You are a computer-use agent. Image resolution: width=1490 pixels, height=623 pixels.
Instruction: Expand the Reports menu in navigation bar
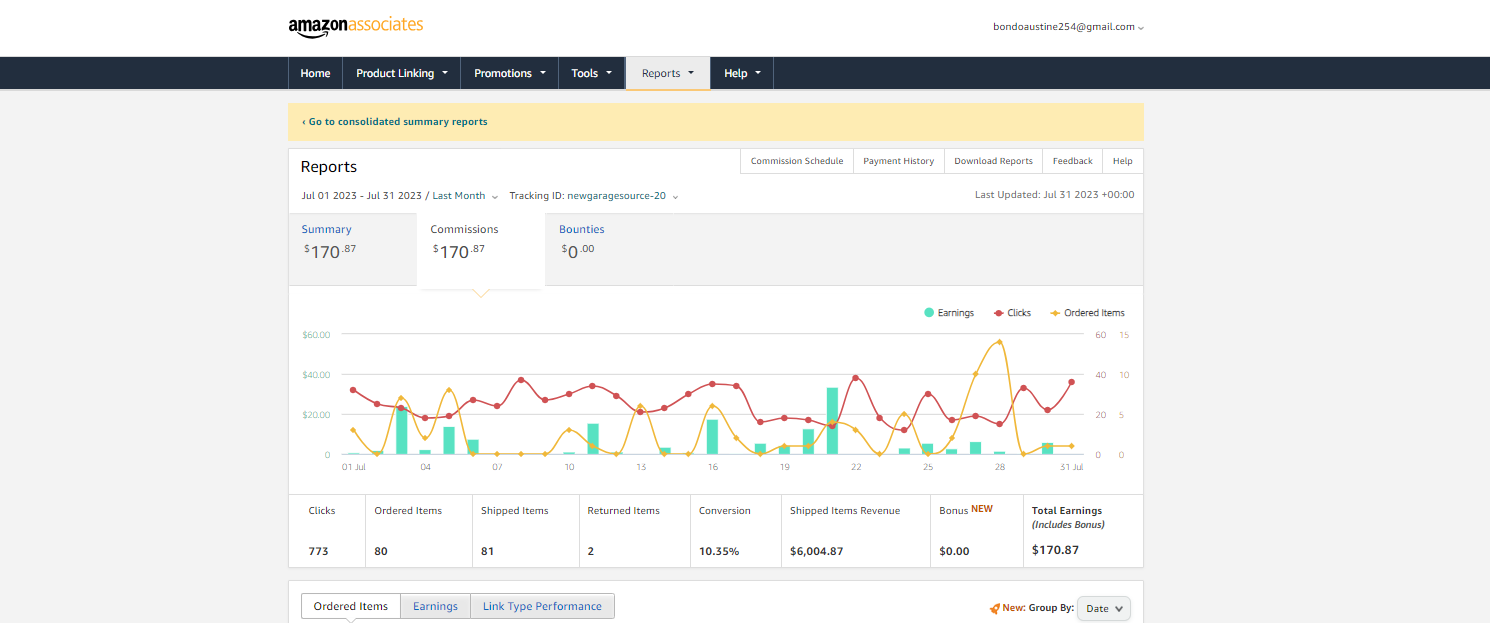[x=668, y=73]
